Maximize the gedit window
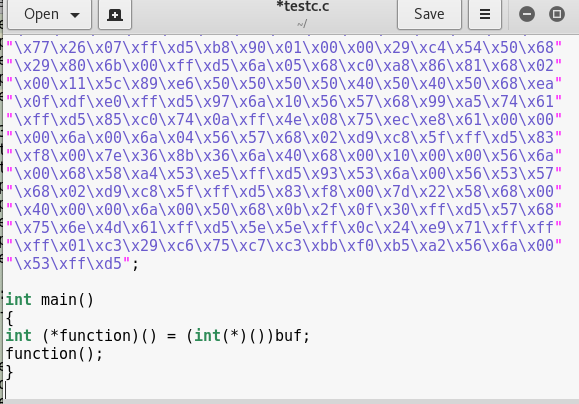Screen dimensions: 579x404 point(556,14)
